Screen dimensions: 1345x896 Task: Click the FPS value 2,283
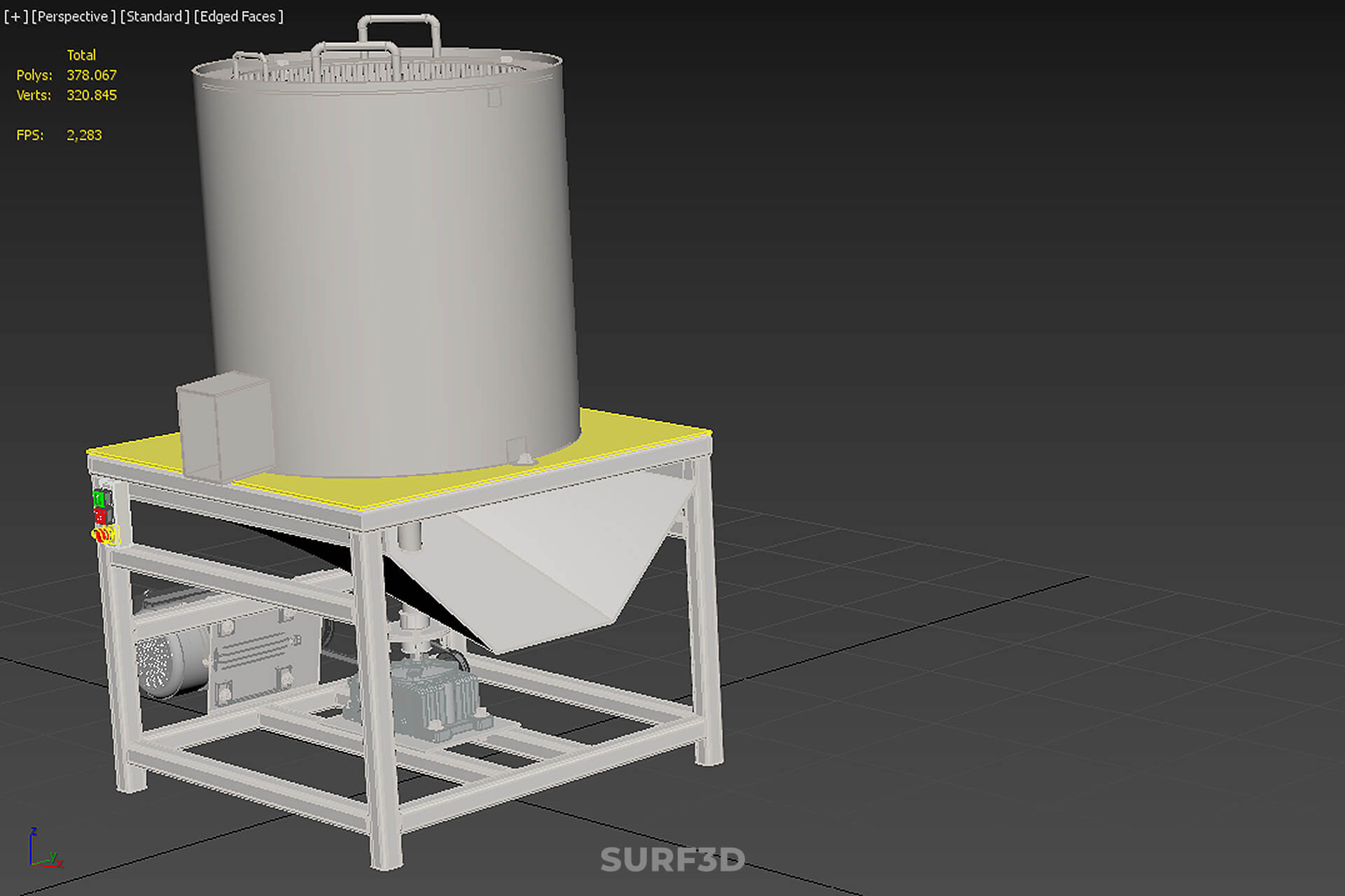pyautogui.click(x=84, y=135)
